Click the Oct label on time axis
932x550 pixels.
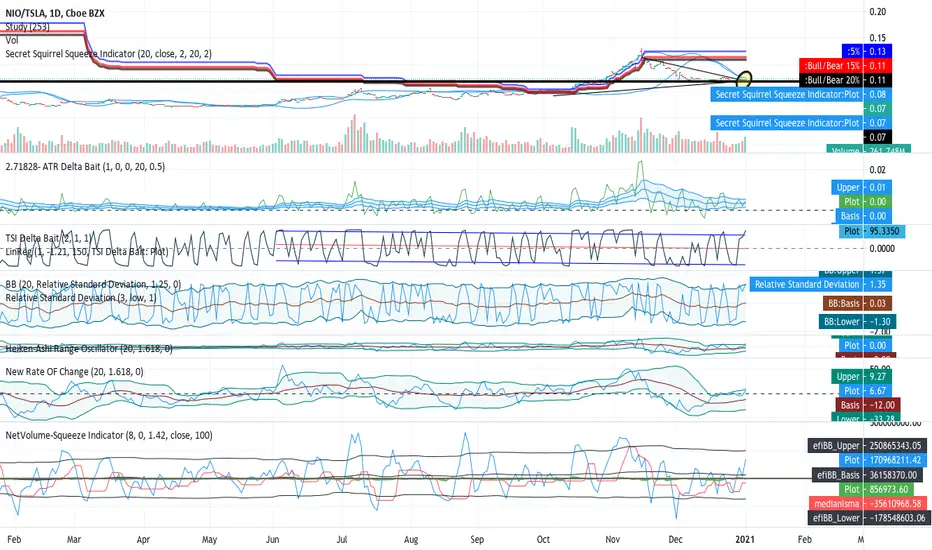point(543,539)
